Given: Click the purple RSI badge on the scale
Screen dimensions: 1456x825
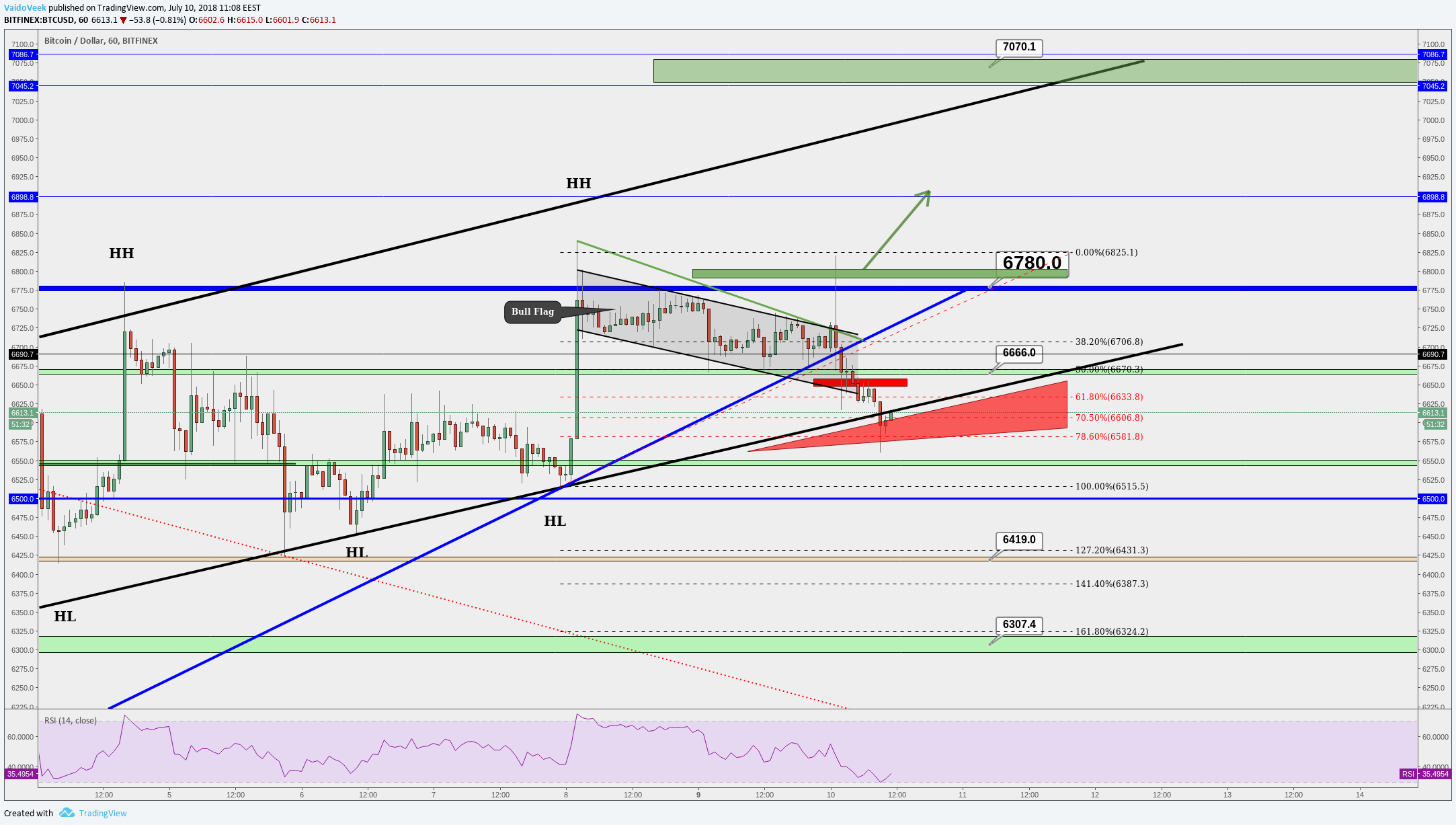Looking at the screenshot, I should pos(1408,774).
